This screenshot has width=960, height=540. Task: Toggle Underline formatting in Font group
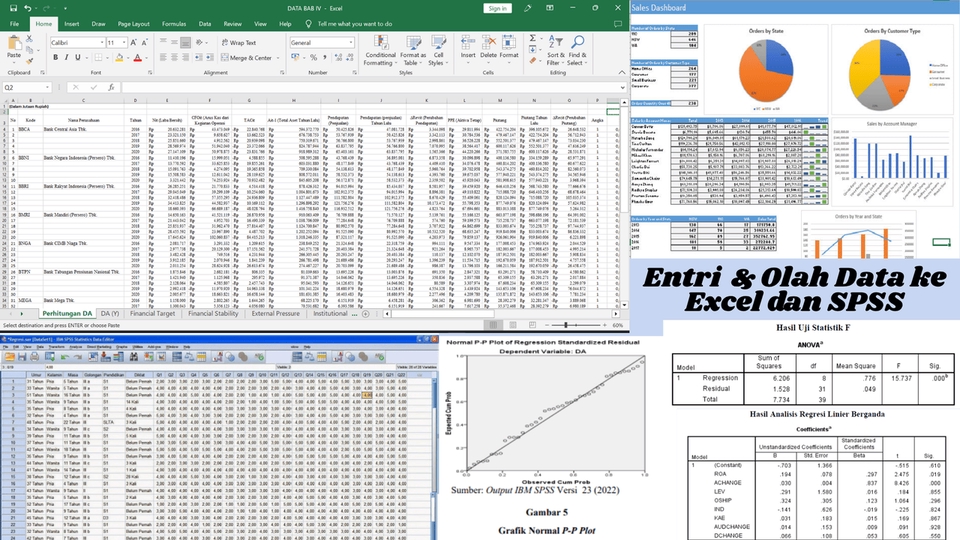coord(78,58)
